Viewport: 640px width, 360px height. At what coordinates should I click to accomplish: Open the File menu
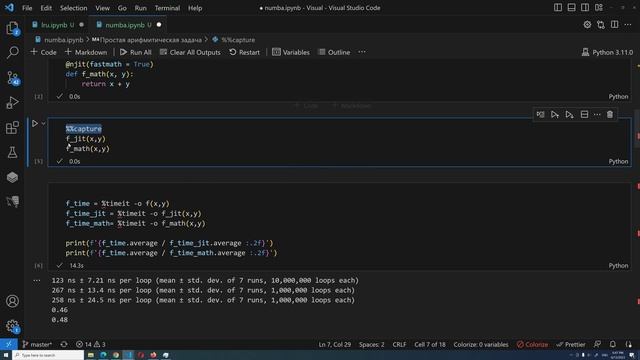27,8
